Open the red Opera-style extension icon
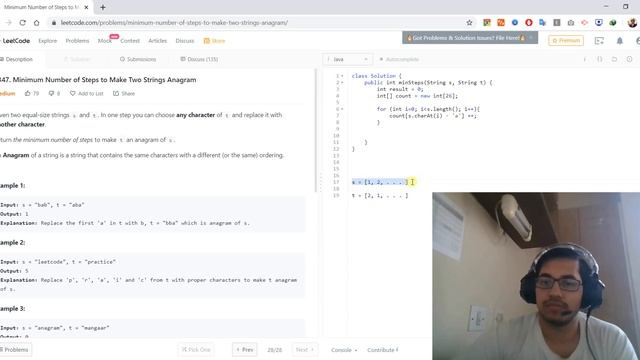 pyautogui.click(x=529, y=23)
